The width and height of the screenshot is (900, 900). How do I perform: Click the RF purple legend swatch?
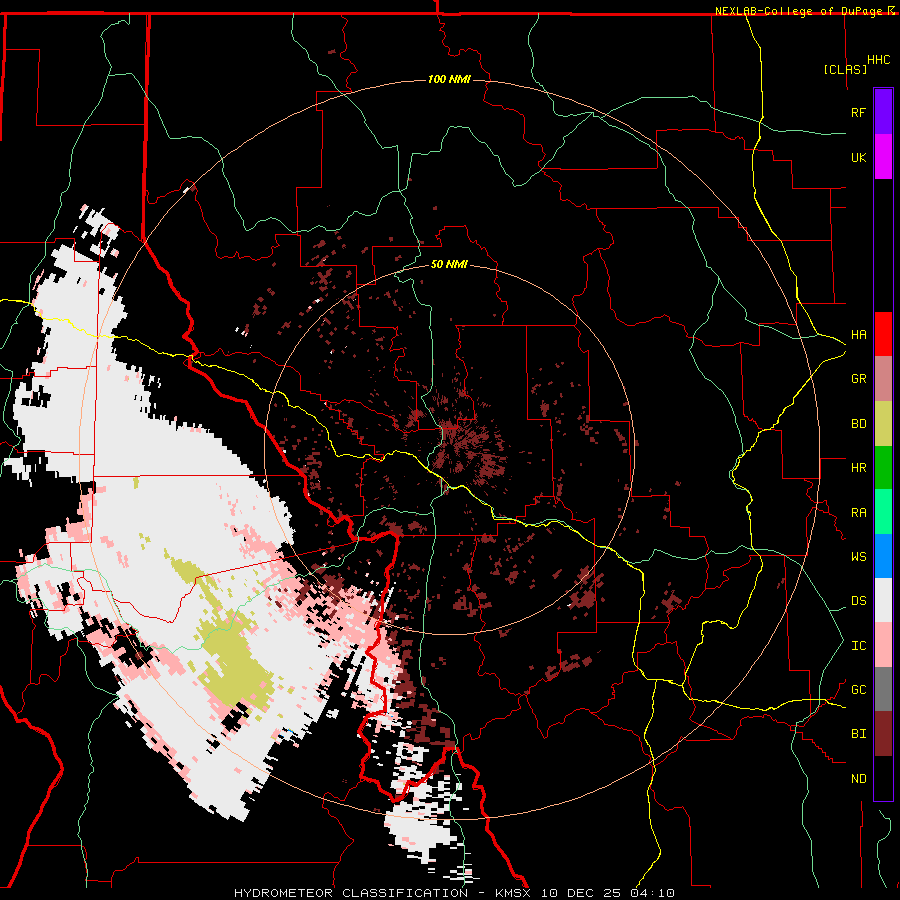tap(883, 112)
